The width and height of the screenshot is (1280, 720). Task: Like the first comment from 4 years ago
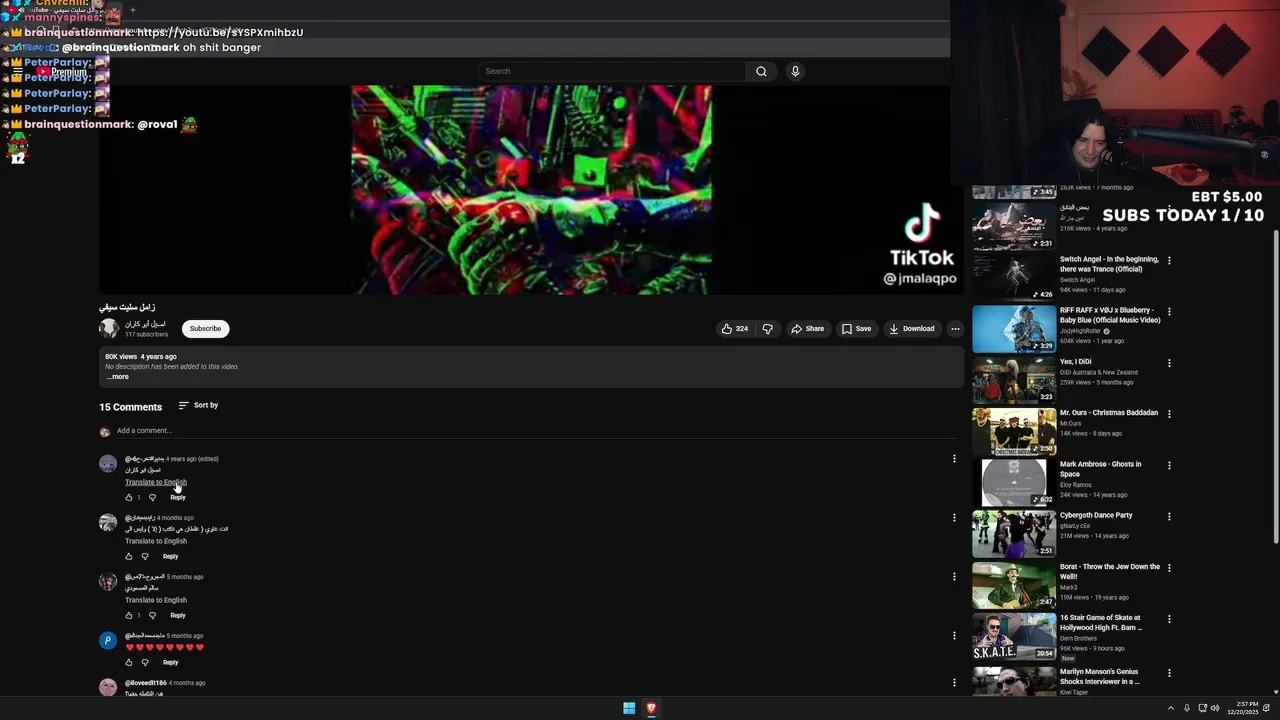click(128, 497)
